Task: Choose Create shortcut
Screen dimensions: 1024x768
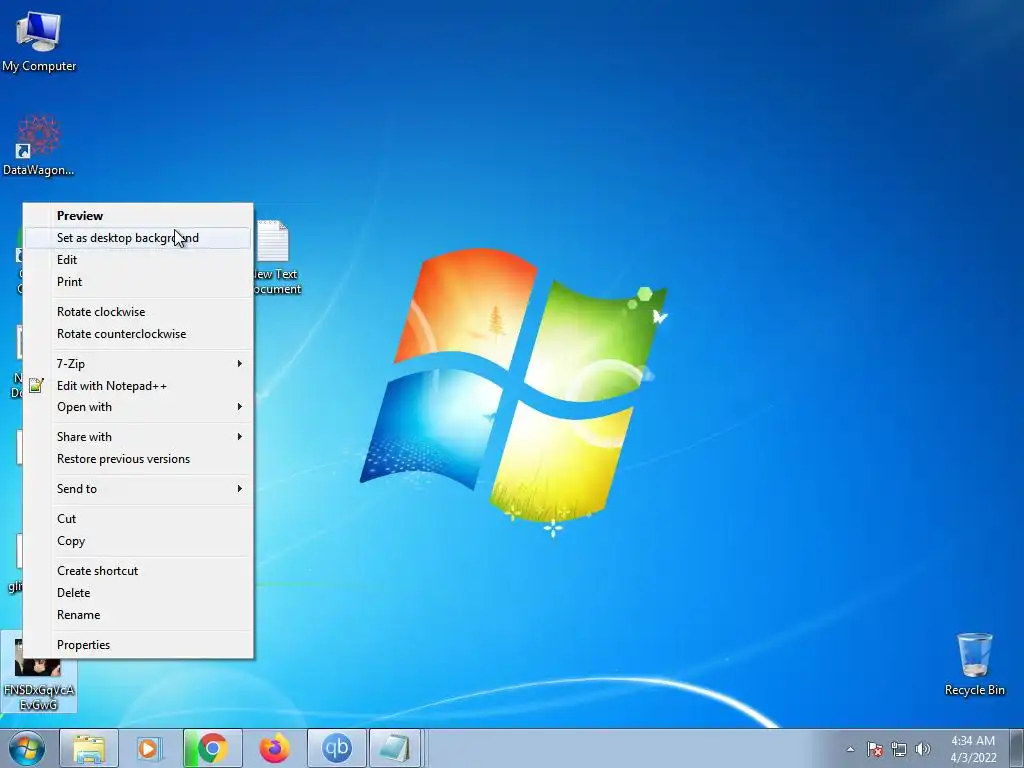Action: click(138, 571)
